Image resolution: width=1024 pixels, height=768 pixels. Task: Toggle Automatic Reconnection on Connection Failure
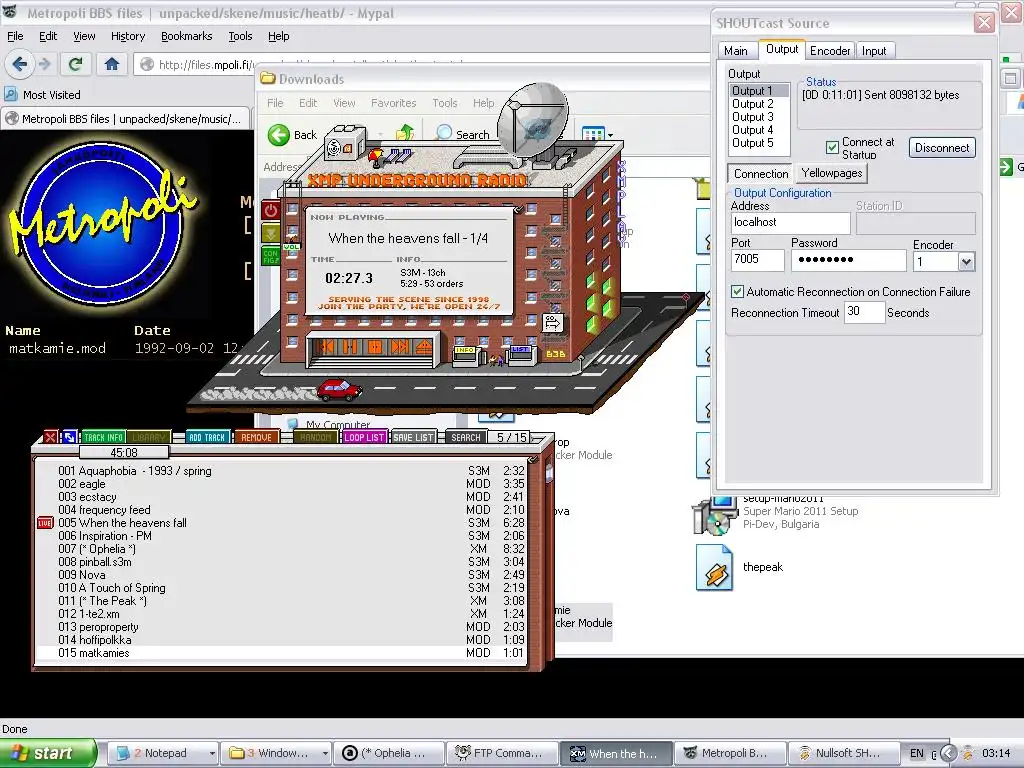point(737,291)
